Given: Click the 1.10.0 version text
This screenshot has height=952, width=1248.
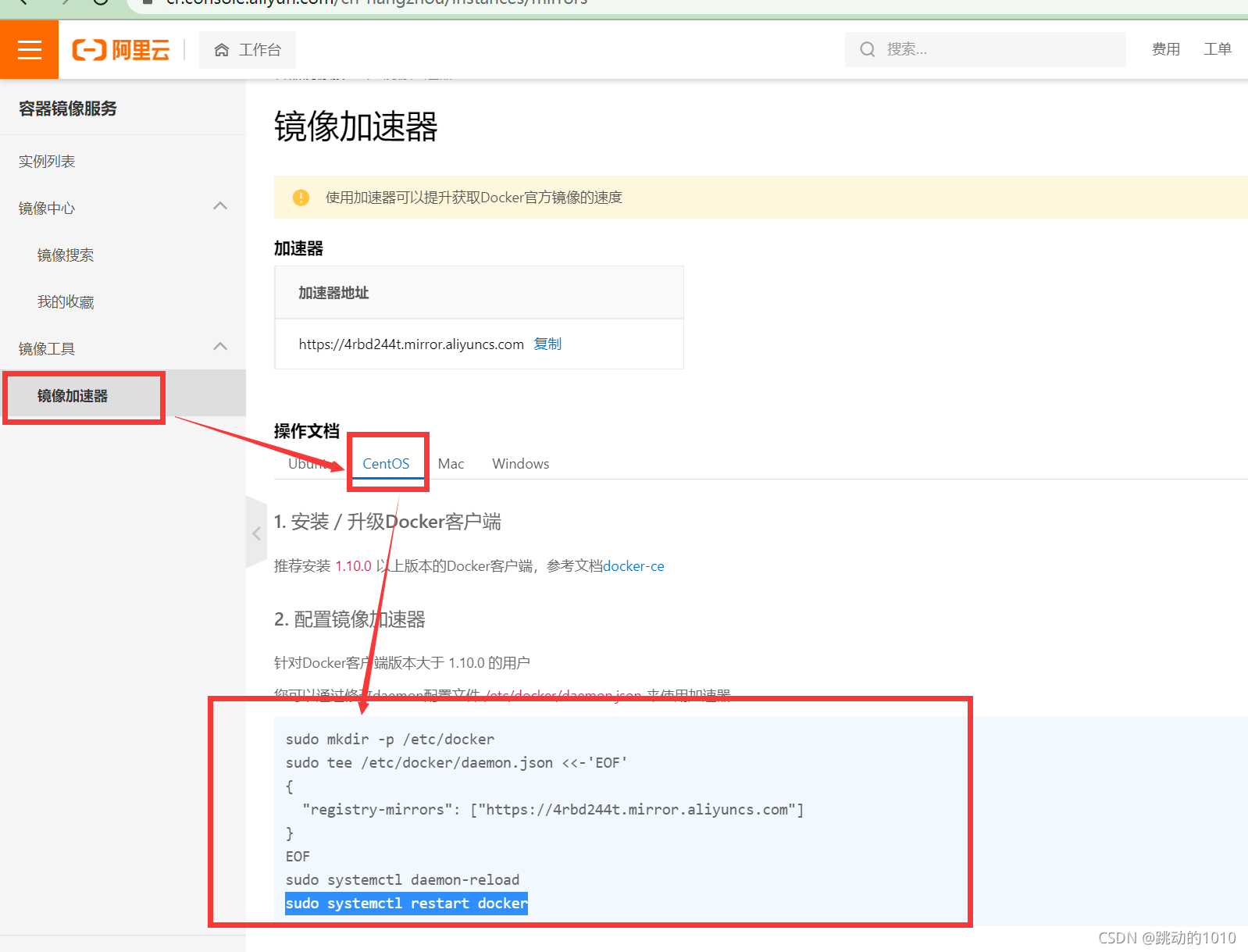Looking at the screenshot, I should (x=353, y=565).
